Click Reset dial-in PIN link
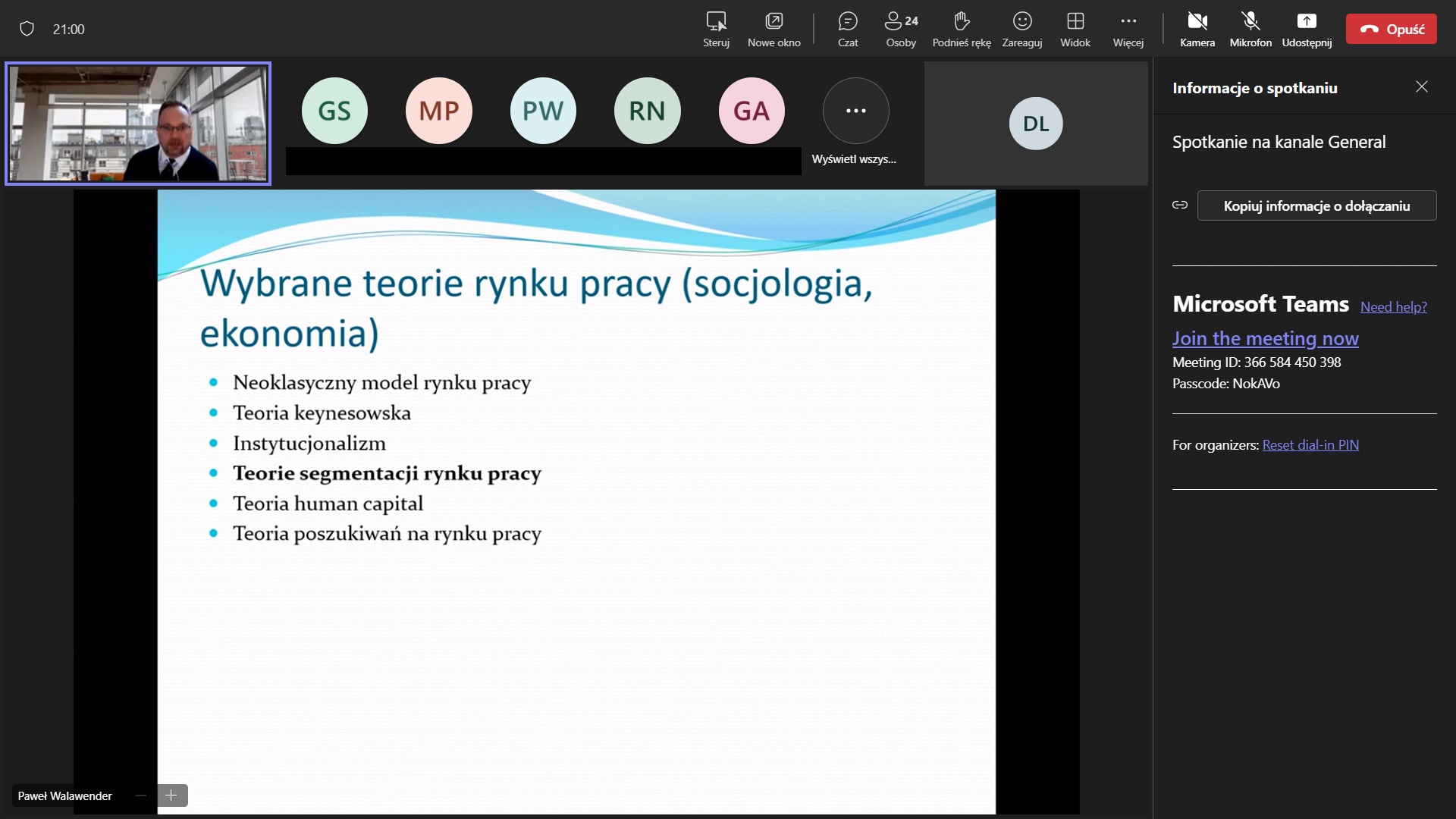This screenshot has width=1456, height=819. [1310, 445]
